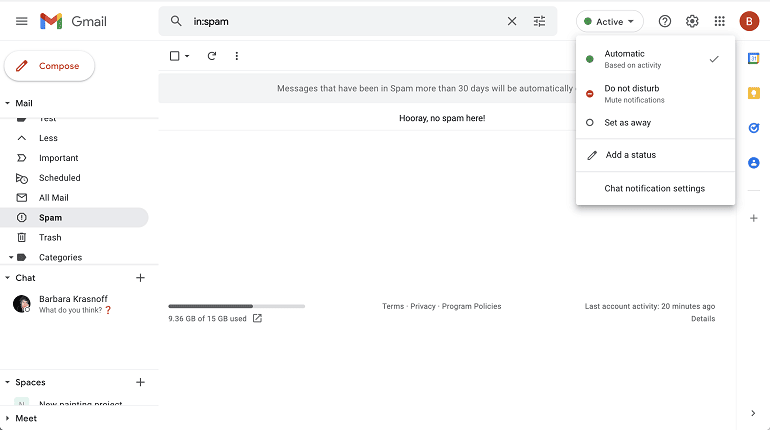Open the Contacts side panel
Image resolution: width=770 pixels, height=430 pixels.
(753, 162)
